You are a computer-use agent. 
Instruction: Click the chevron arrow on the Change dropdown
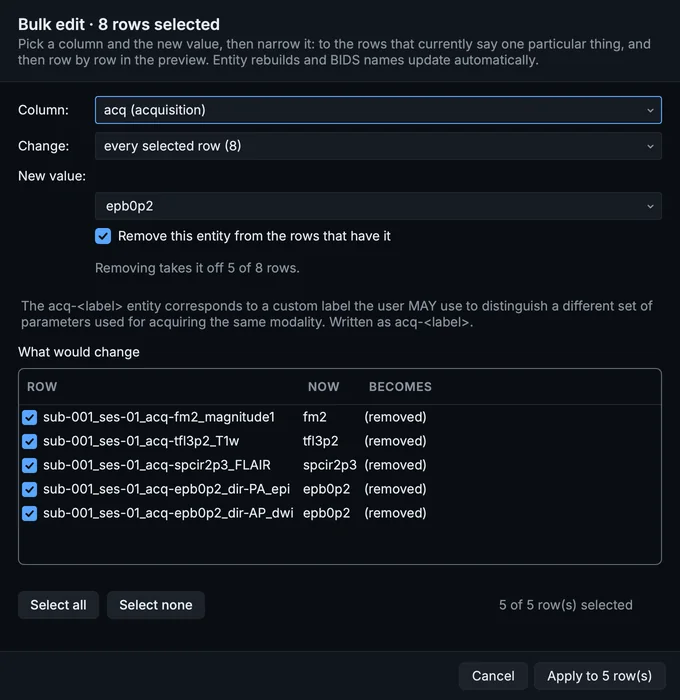[x=650, y=146]
